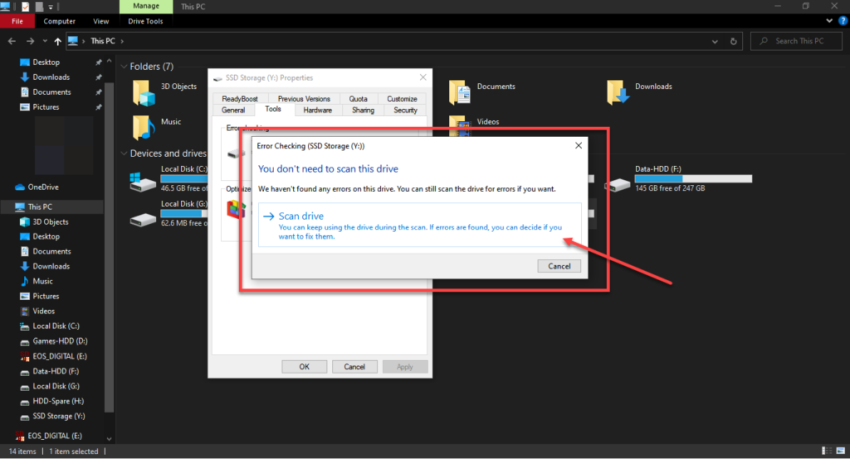Open the View ribbon tab

pyautogui.click(x=101, y=21)
